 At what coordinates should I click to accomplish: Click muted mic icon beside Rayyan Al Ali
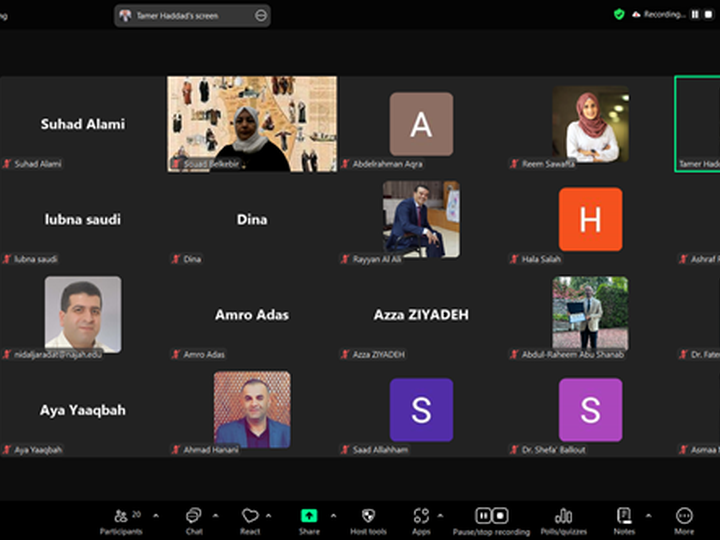click(345, 259)
